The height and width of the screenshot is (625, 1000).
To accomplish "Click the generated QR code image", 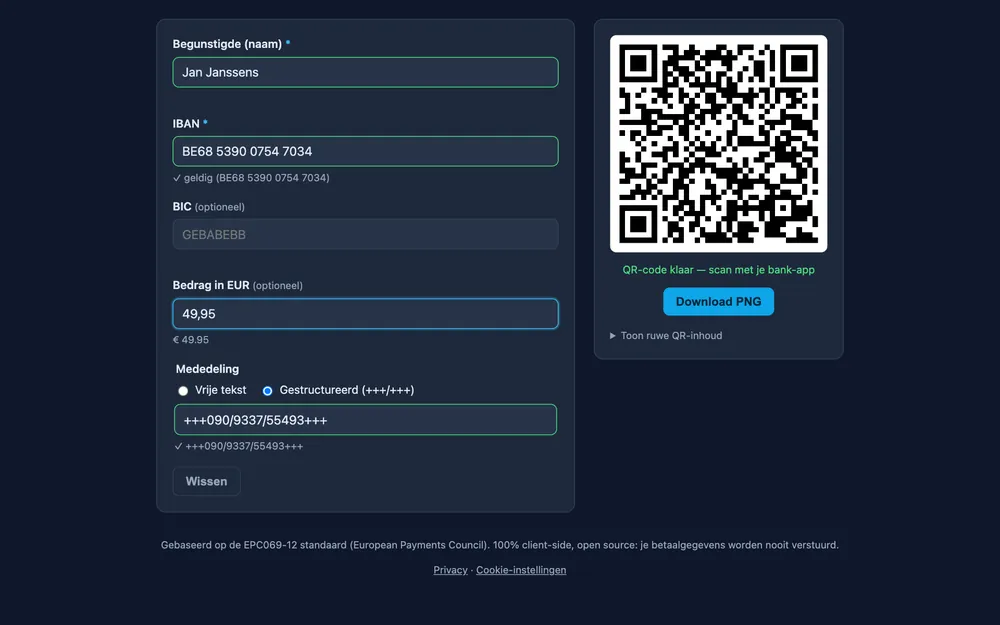I will pos(718,143).
